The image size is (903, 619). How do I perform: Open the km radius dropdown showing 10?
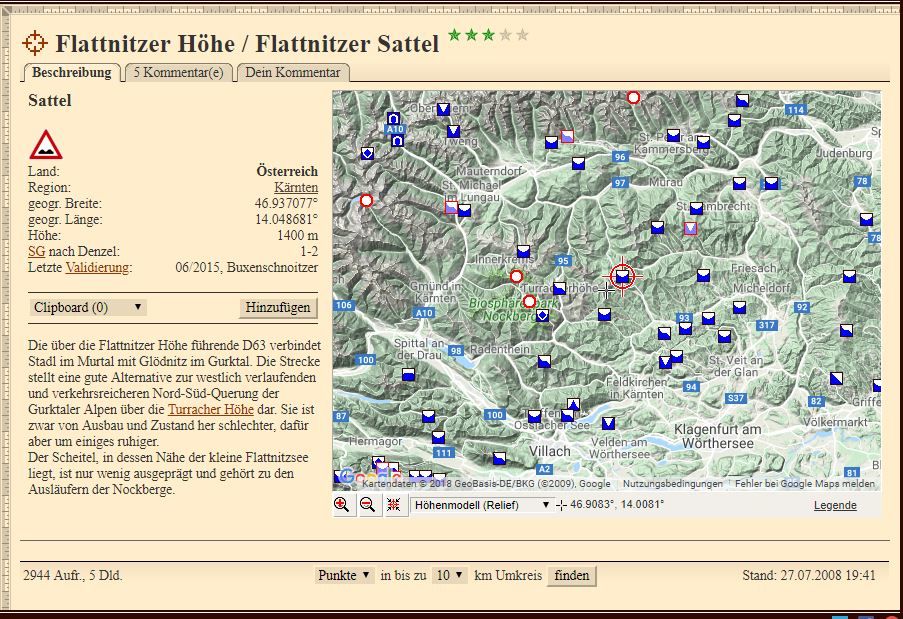click(449, 575)
